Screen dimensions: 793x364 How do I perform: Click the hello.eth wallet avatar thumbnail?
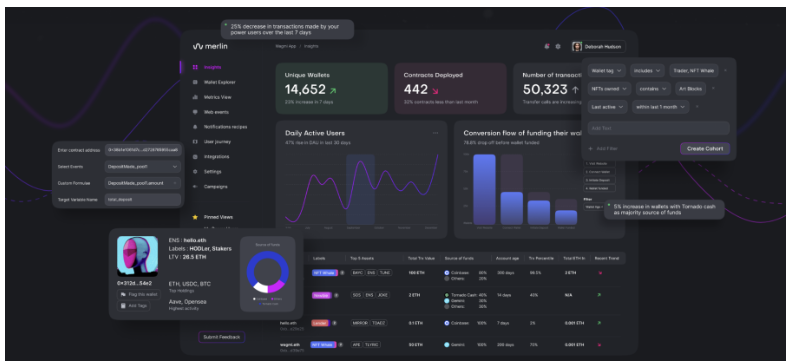138,256
